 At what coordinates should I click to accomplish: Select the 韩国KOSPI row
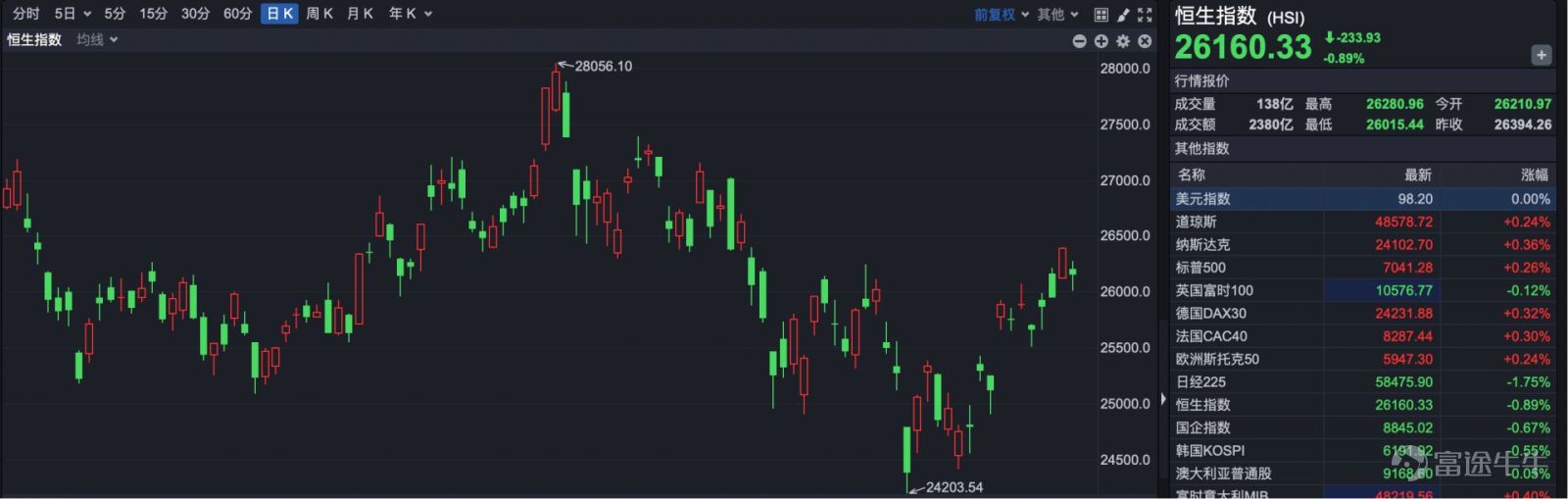[x=1363, y=450]
